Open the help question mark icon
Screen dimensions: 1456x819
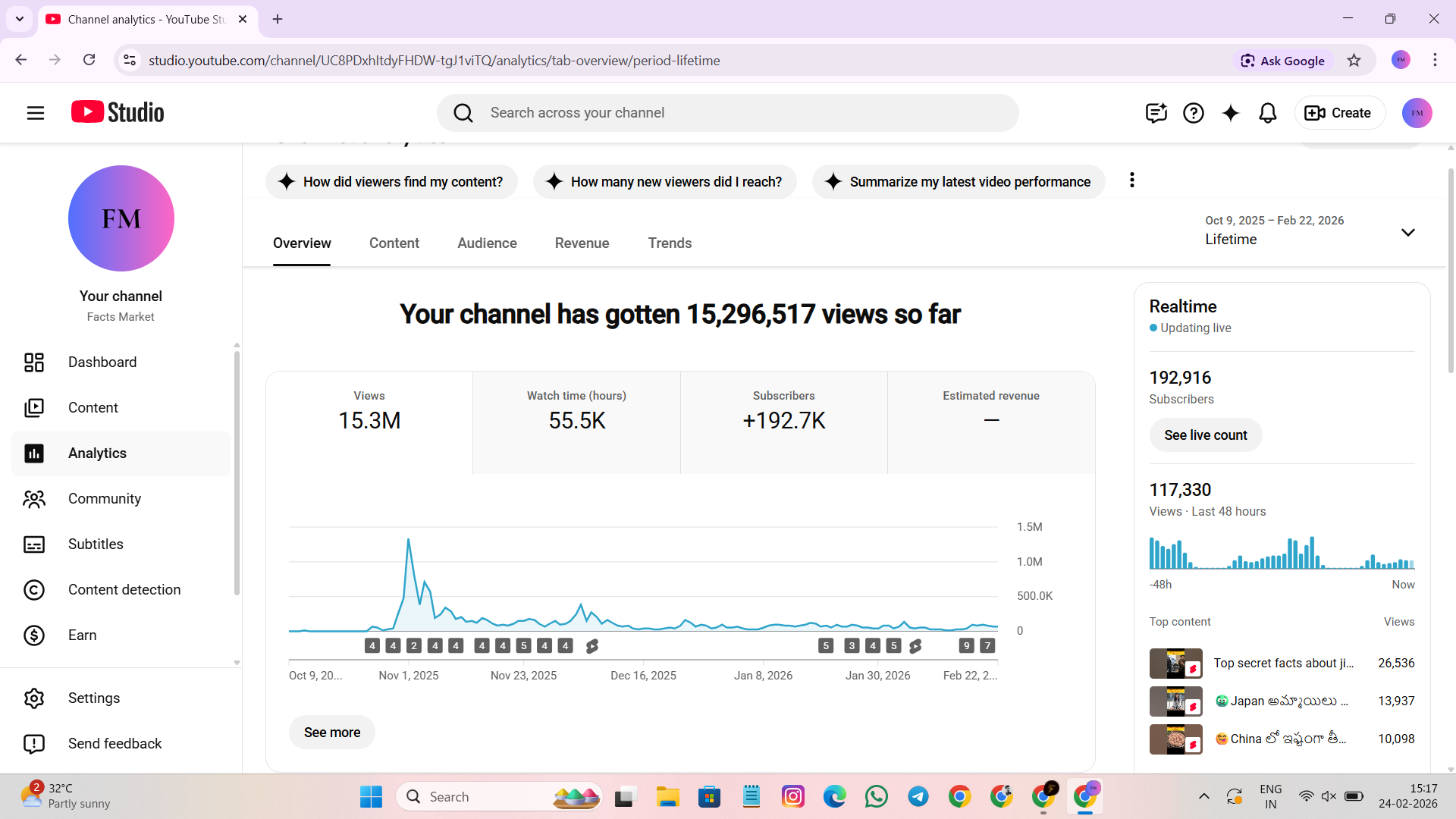(x=1193, y=113)
